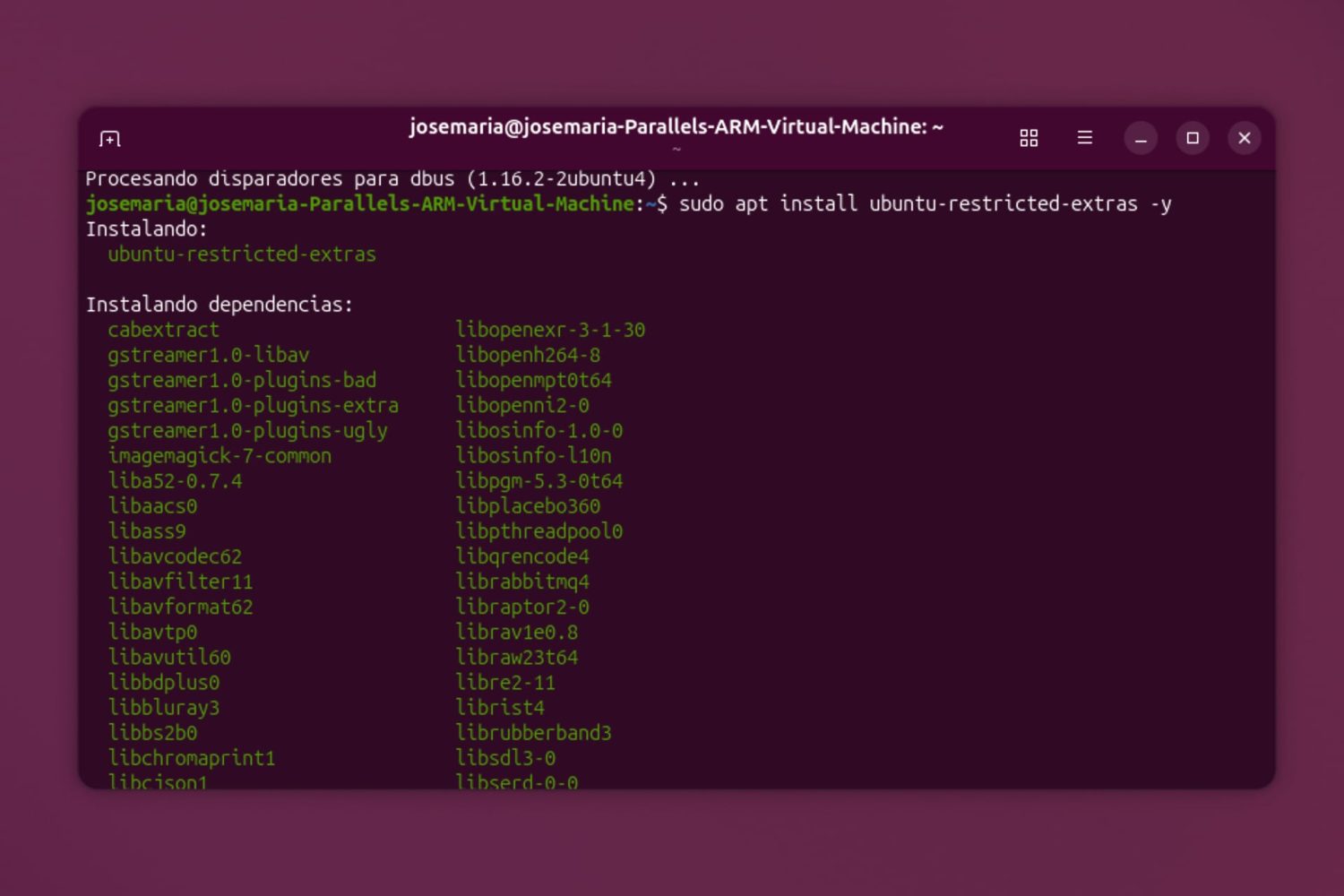
Task: Click the 'libopenmpt0t64' entry
Action: point(533,380)
